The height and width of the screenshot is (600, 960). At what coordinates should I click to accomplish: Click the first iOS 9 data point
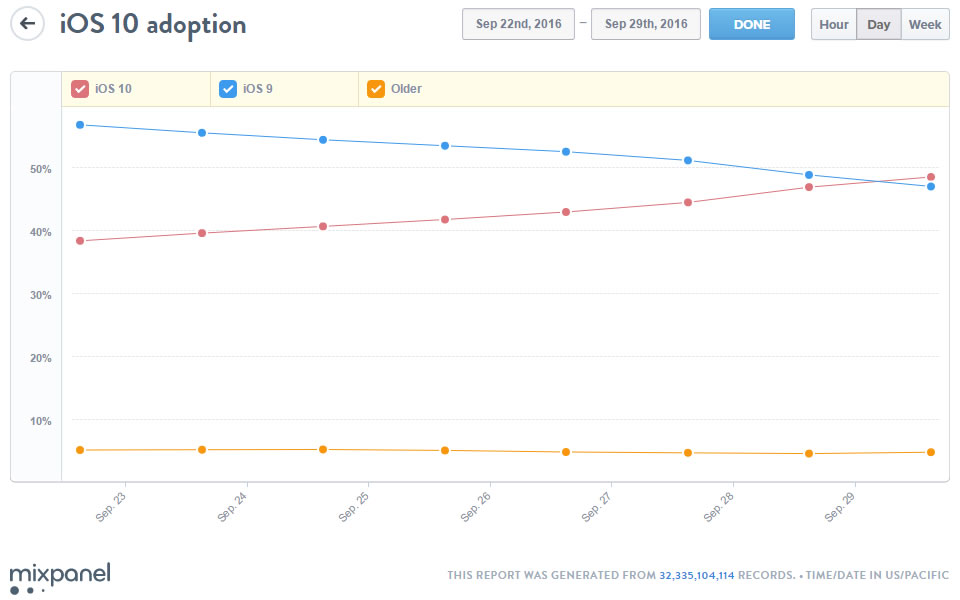80,125
